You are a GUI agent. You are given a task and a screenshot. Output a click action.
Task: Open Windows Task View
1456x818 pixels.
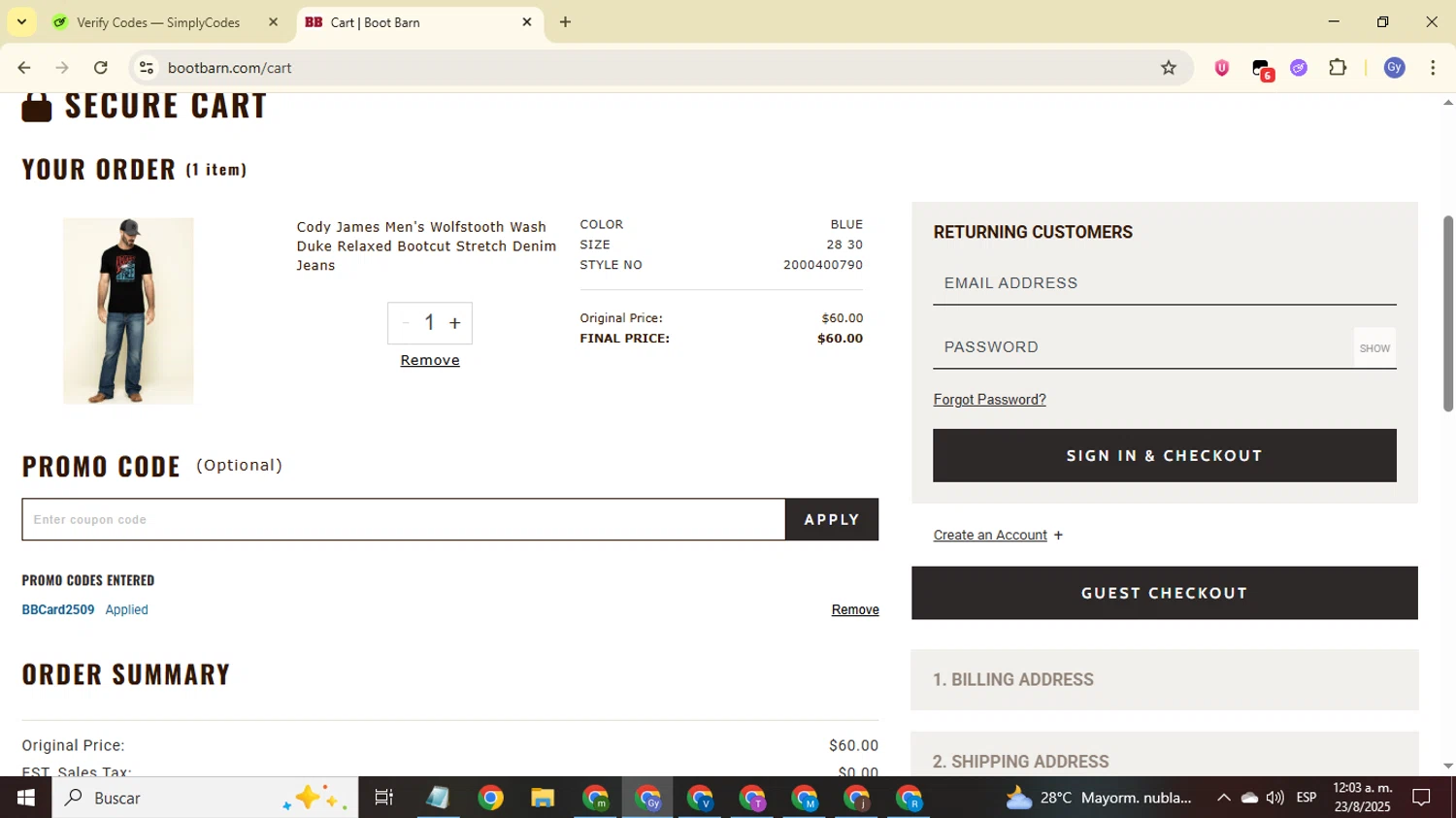(384, 798)
